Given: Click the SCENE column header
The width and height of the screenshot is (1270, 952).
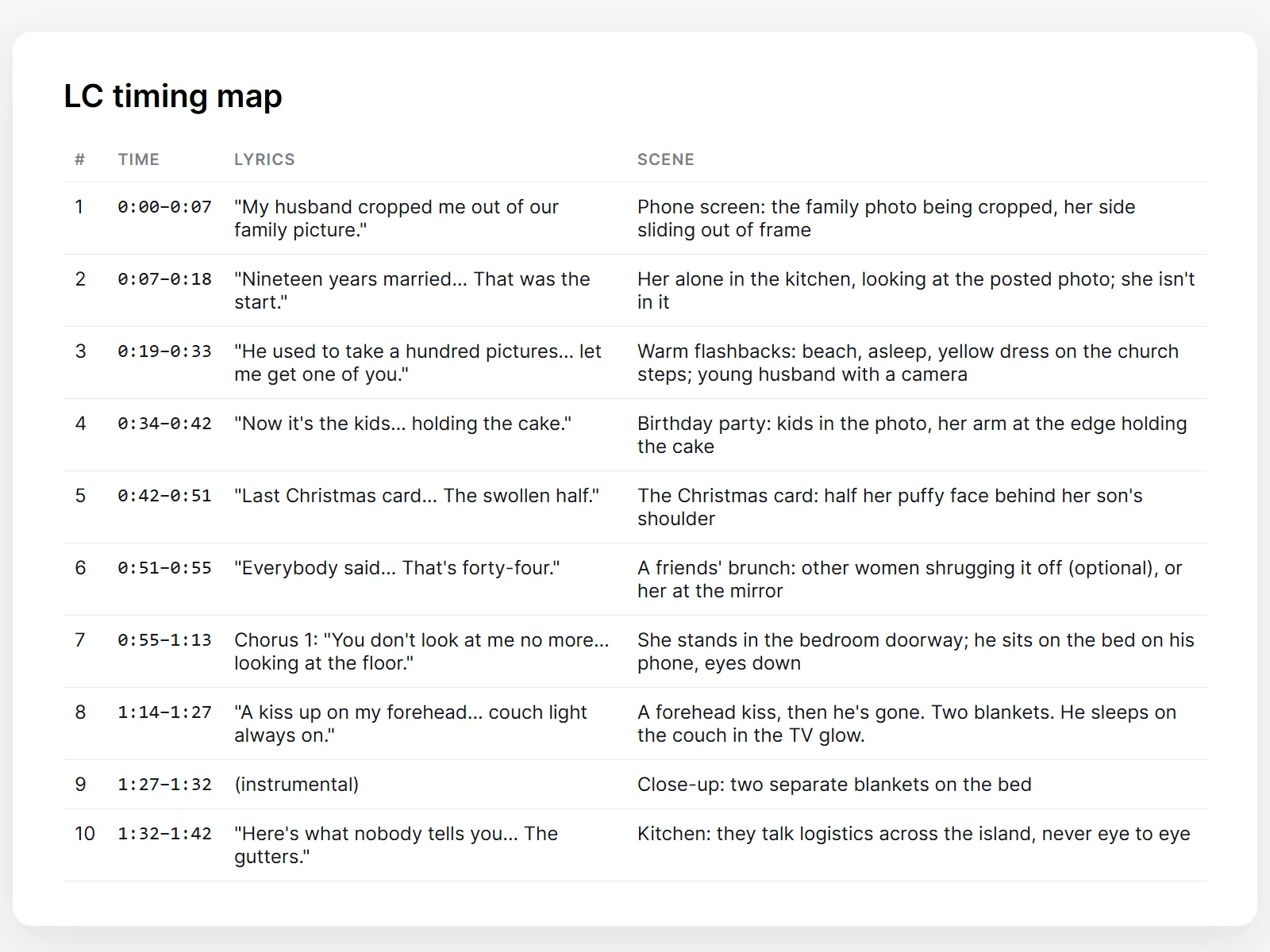Looking at the screenshot, I should point(666,159).
